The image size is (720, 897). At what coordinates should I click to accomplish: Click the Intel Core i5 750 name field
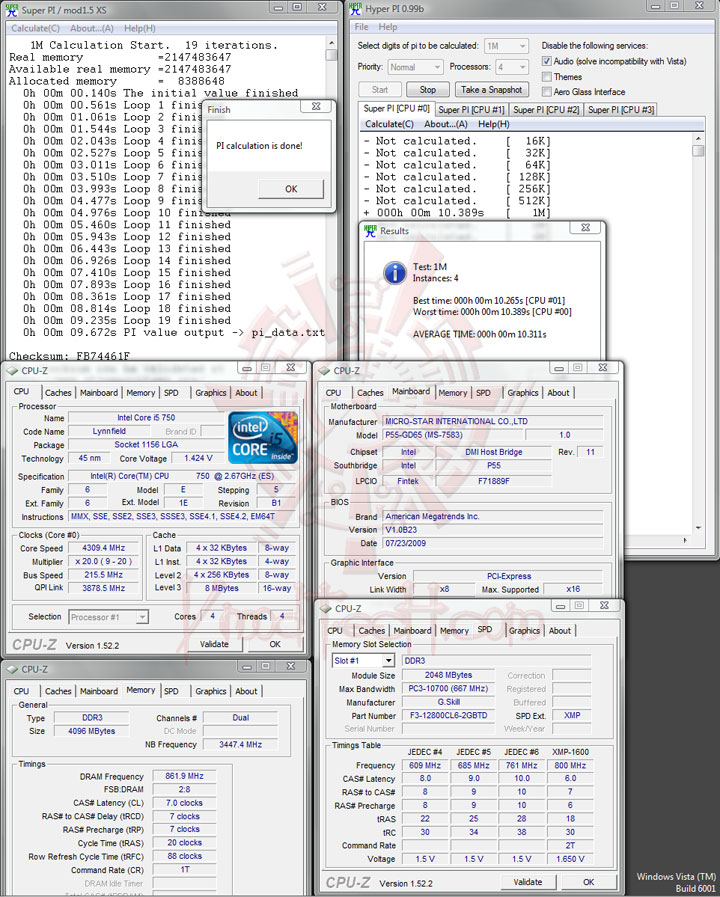tap(146, 418)
